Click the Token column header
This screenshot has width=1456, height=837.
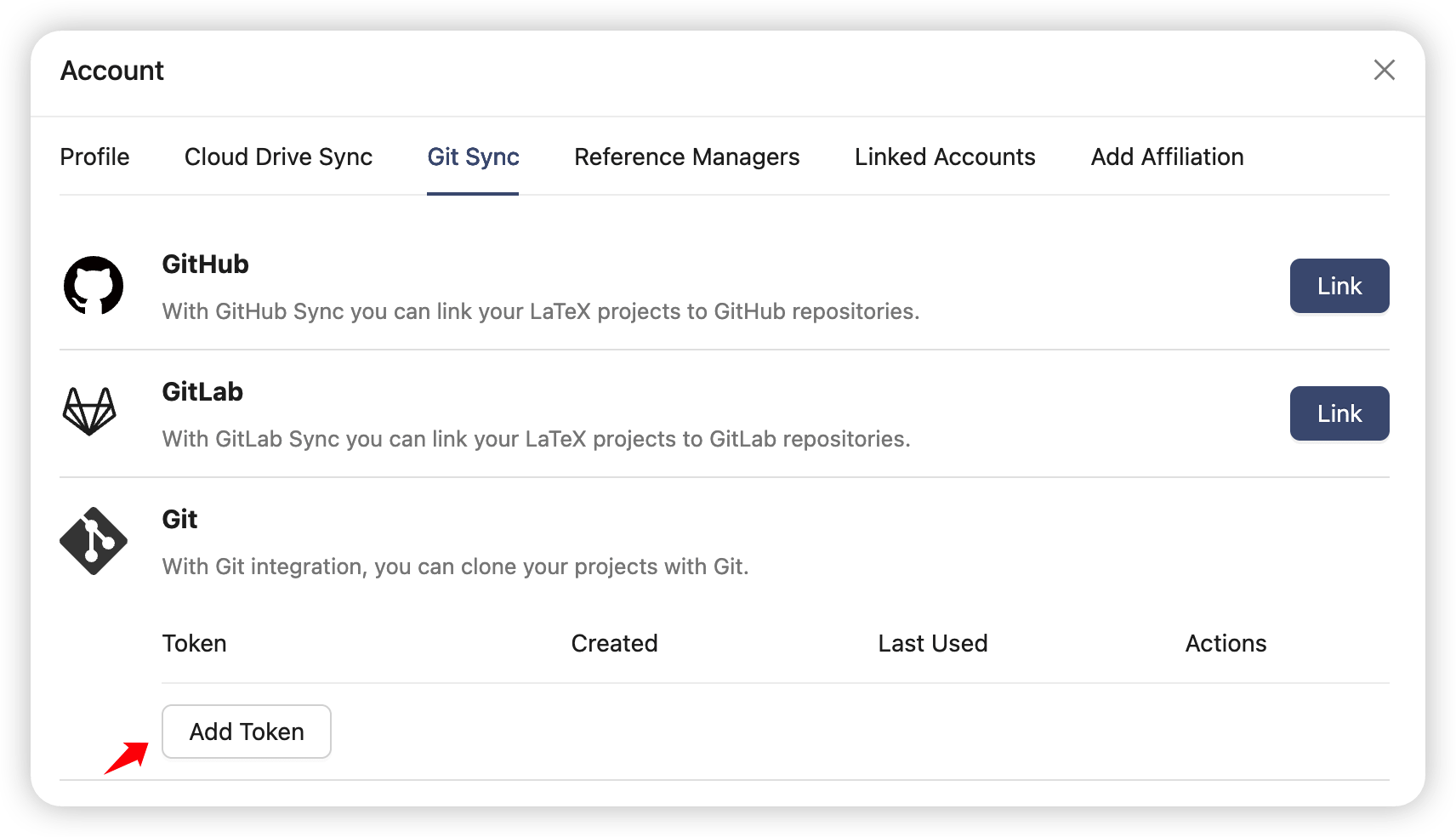(194, 643)
